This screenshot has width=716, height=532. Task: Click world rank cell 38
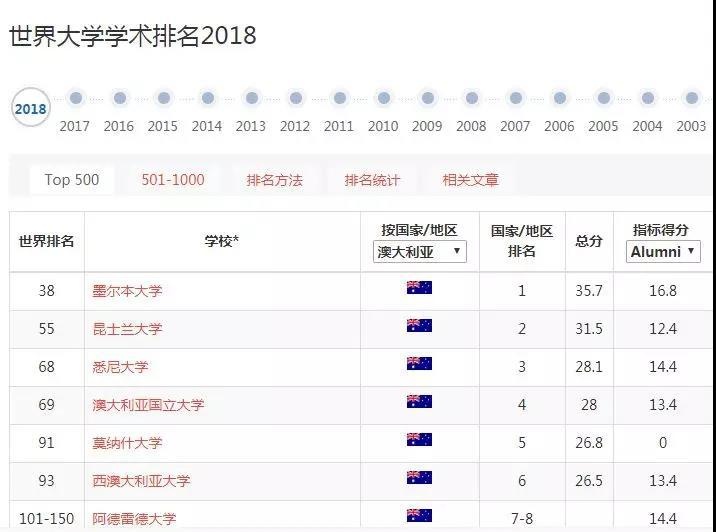click(x=47, y=291)
